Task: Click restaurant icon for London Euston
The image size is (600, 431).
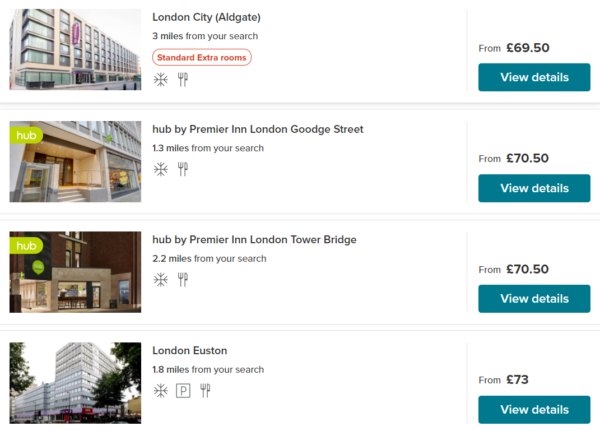Action: pyautogui.click(x=205, y=391)
